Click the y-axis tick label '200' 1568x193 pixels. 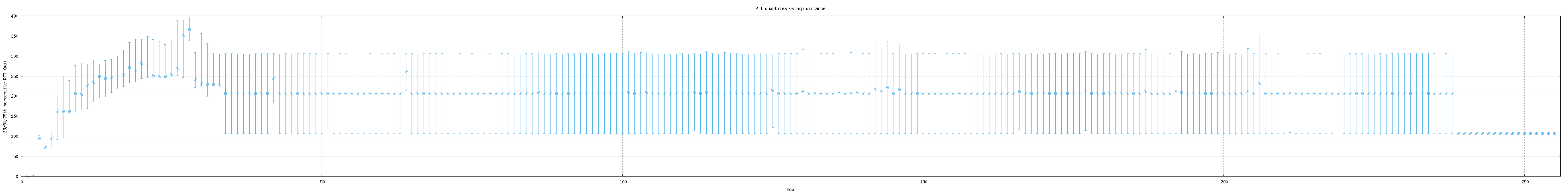point(14,96)
